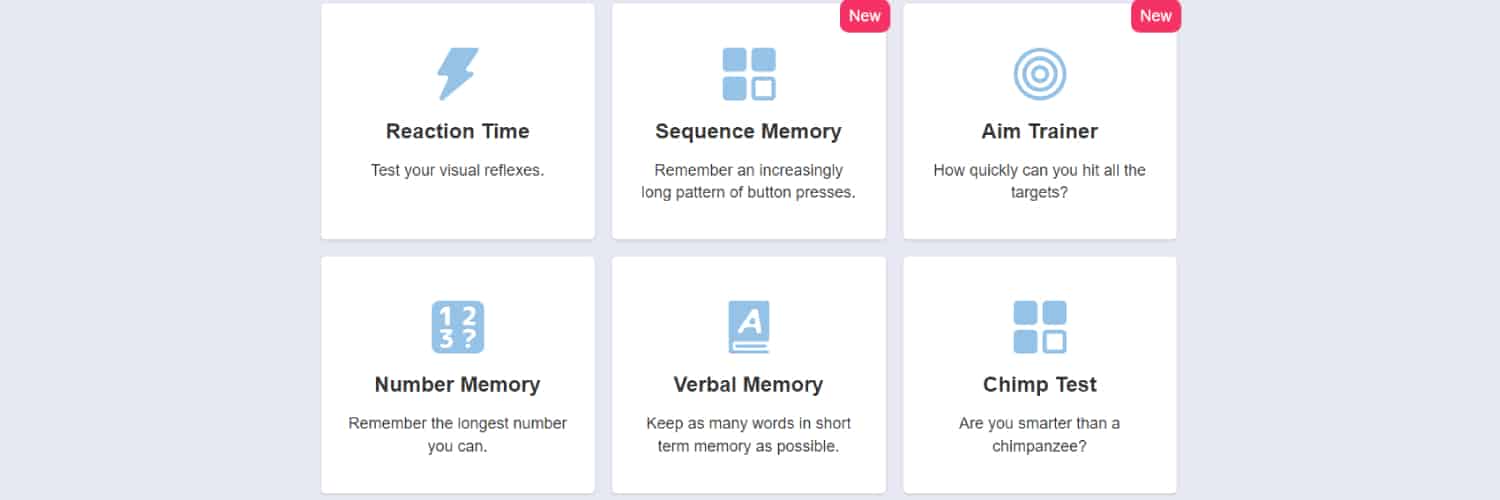Open the Number Memory title link

point(458,385)
